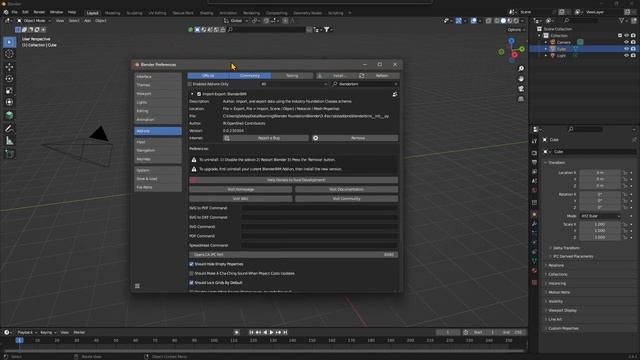Image resolution: width=640 pixels, height=360 pixels.
Task: Click the Preferences hamburger menu icon
Action: pos(137,286)
